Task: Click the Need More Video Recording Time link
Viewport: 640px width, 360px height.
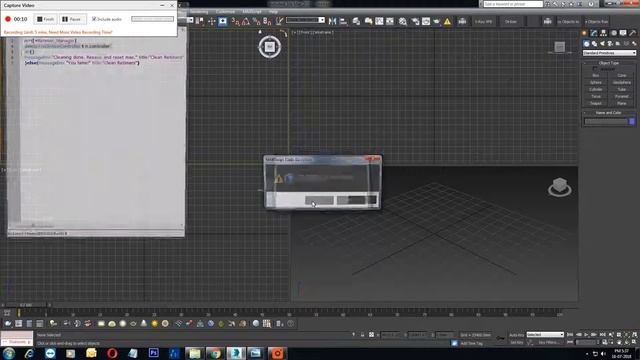Action: (x=80, y=32)
